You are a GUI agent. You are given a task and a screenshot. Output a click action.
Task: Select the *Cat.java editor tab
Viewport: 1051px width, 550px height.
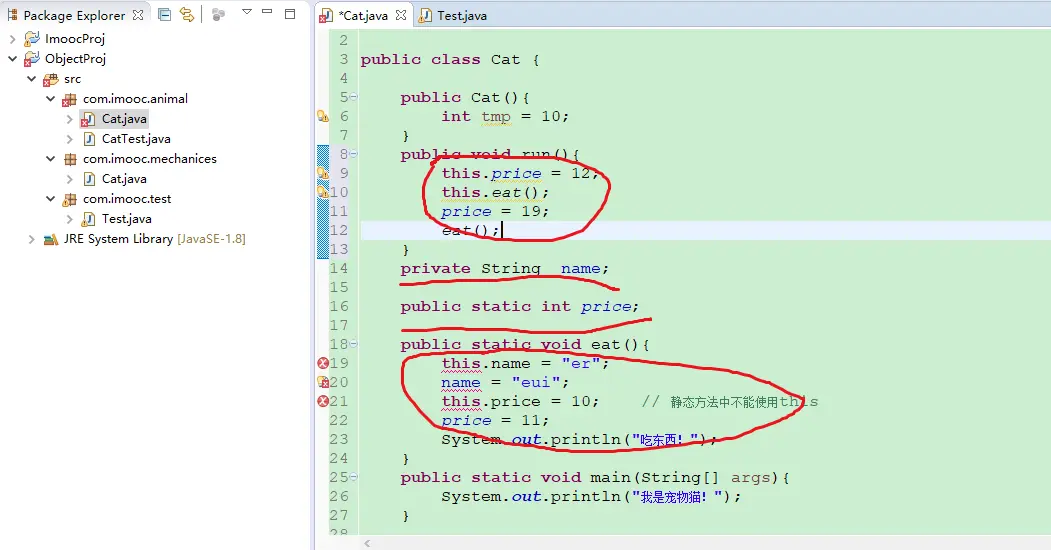pyautogui.click(x=364, y=16)
